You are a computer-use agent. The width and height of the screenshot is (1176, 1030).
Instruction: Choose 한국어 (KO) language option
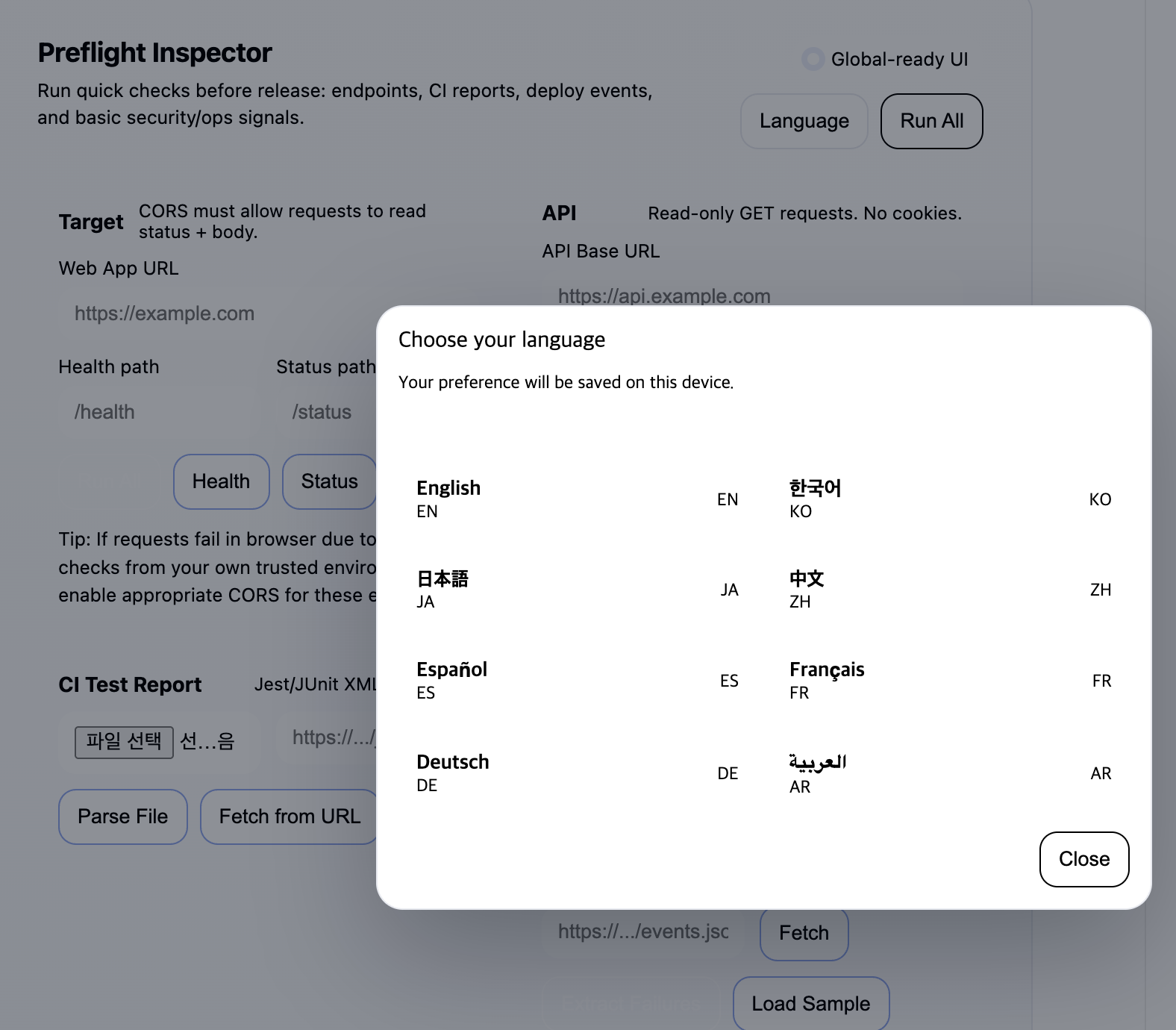(x=950, y=499)
